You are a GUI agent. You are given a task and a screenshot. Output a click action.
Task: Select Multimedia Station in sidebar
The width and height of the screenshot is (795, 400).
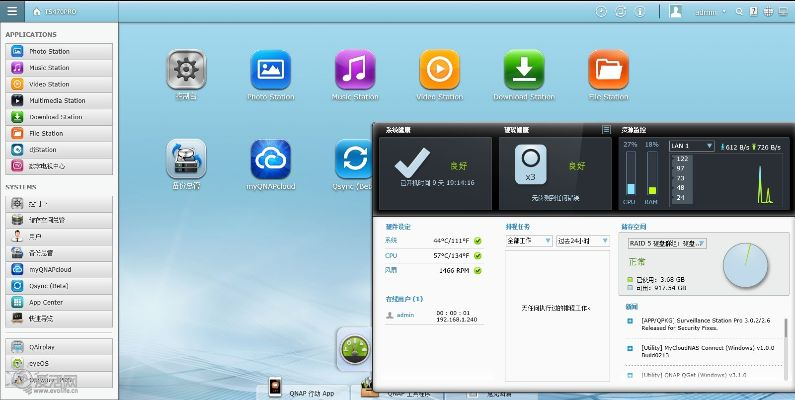pos(59,100)
